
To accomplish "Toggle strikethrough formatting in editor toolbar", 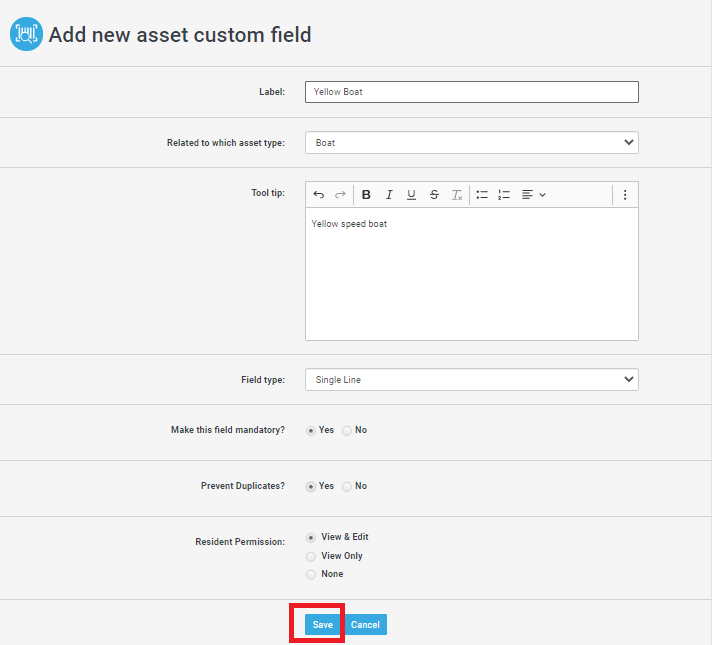I will point(434,195).
